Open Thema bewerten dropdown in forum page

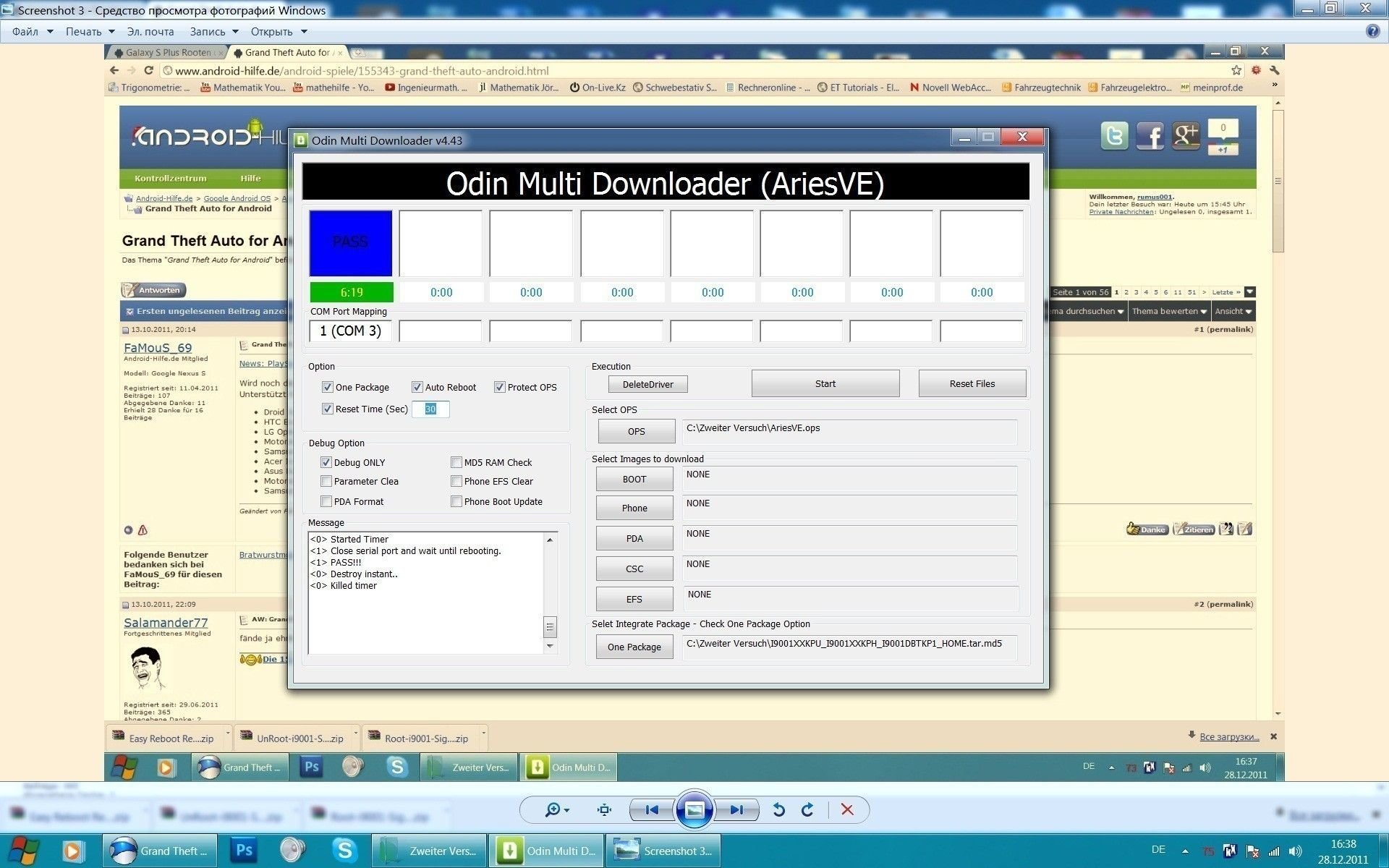(x=1169, y=312)
